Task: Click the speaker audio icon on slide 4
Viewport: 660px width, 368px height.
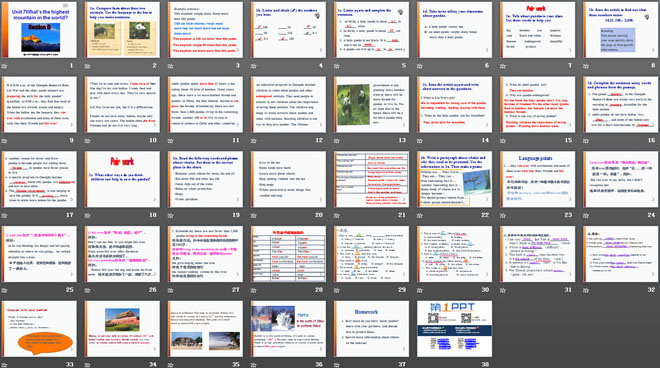Action: pyautogui.click(x=317, y=15)
